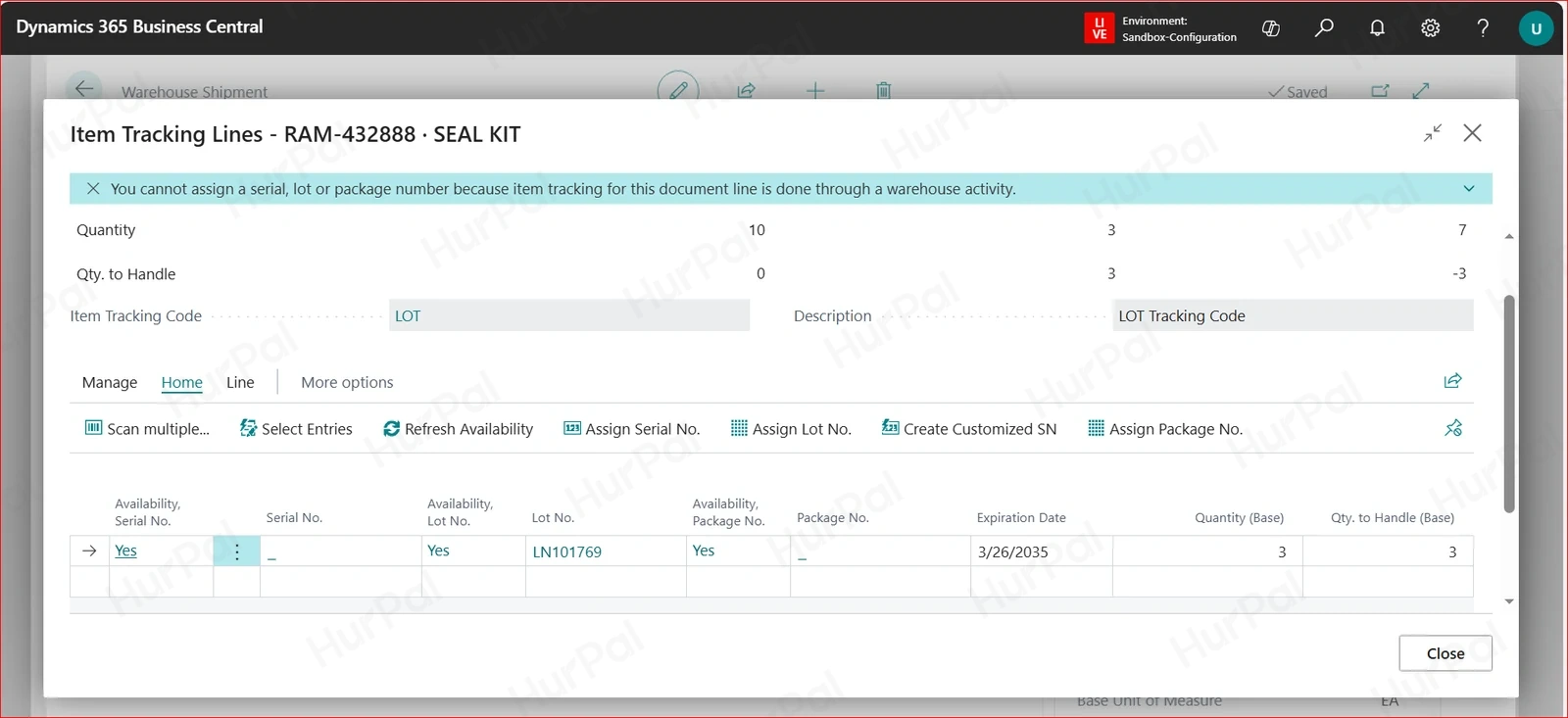Collapse the dialog with the restore icon

coord(1433,132)
